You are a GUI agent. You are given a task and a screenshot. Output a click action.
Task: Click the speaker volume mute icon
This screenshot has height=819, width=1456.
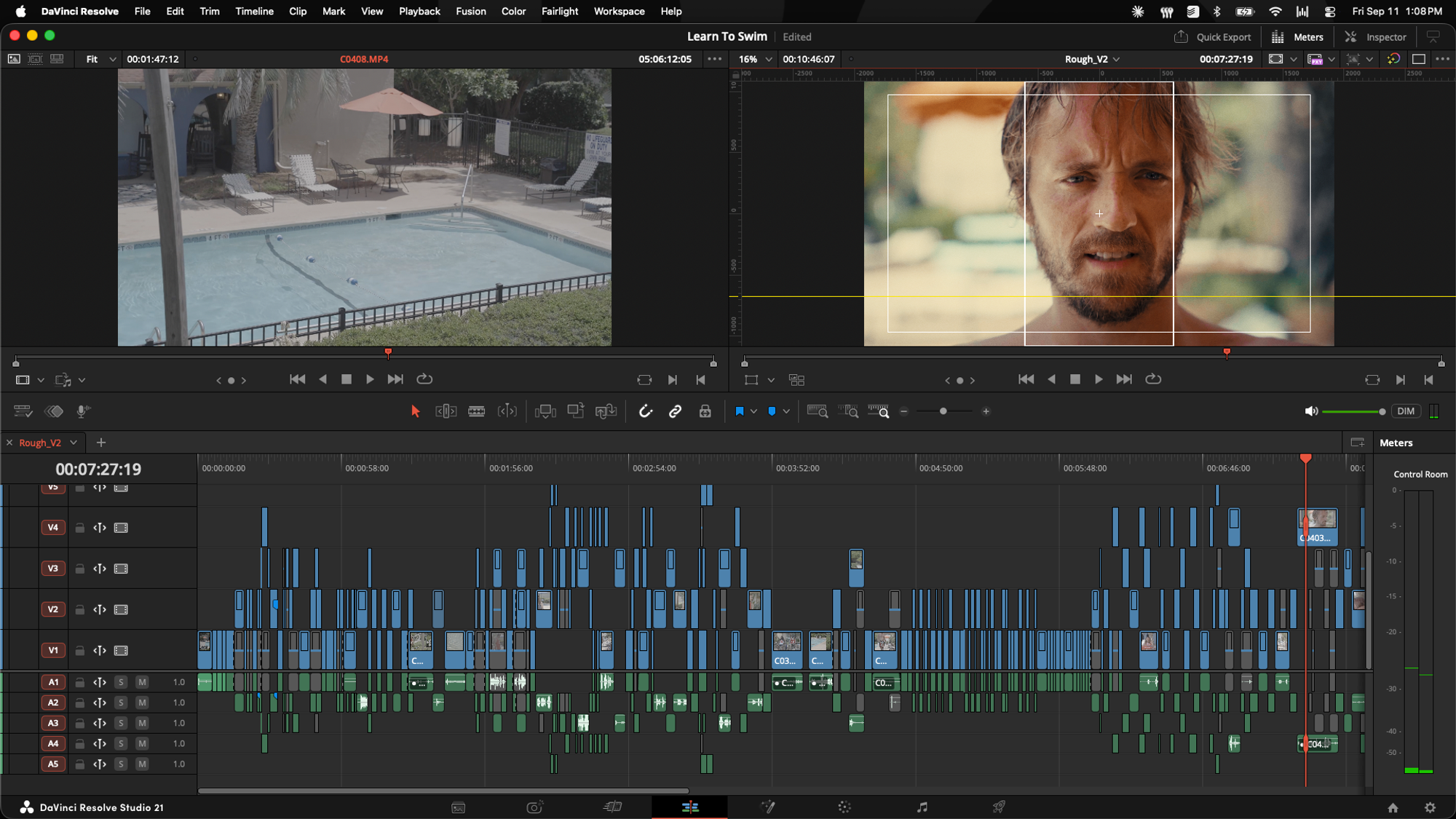point(1311,411)
